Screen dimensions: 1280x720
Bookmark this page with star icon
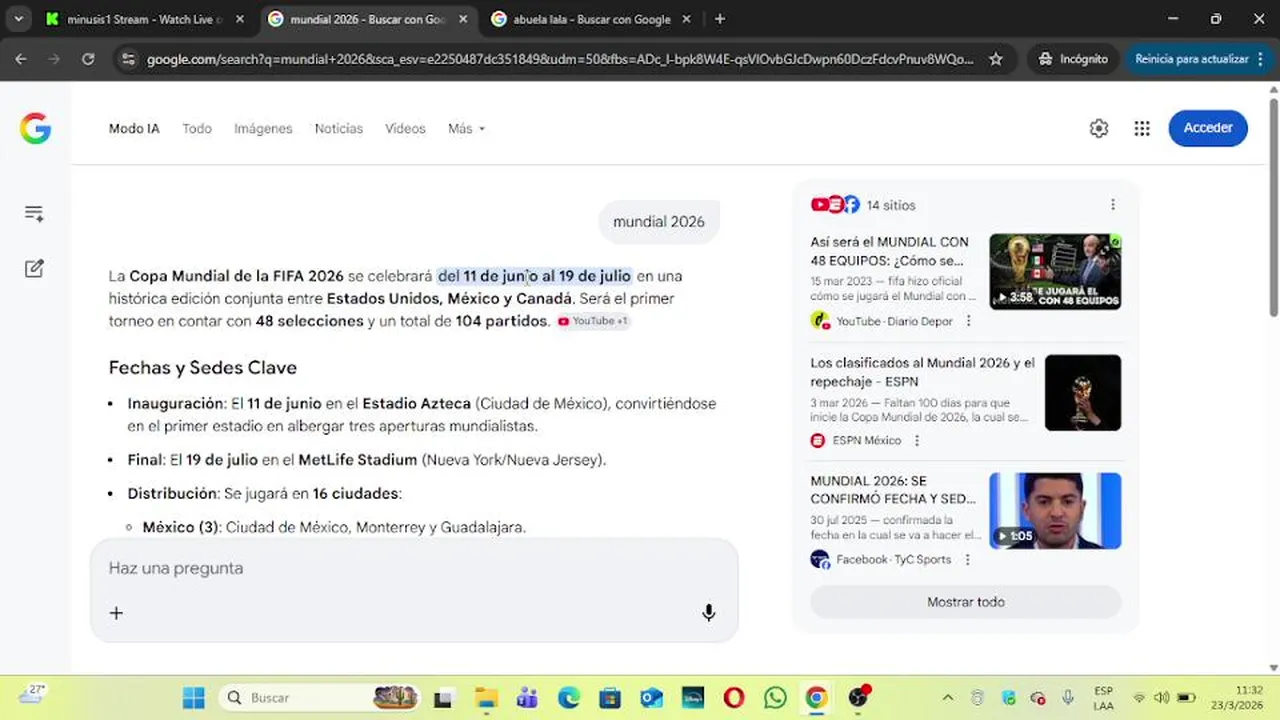pyautogui.click(x=996, y=59)
